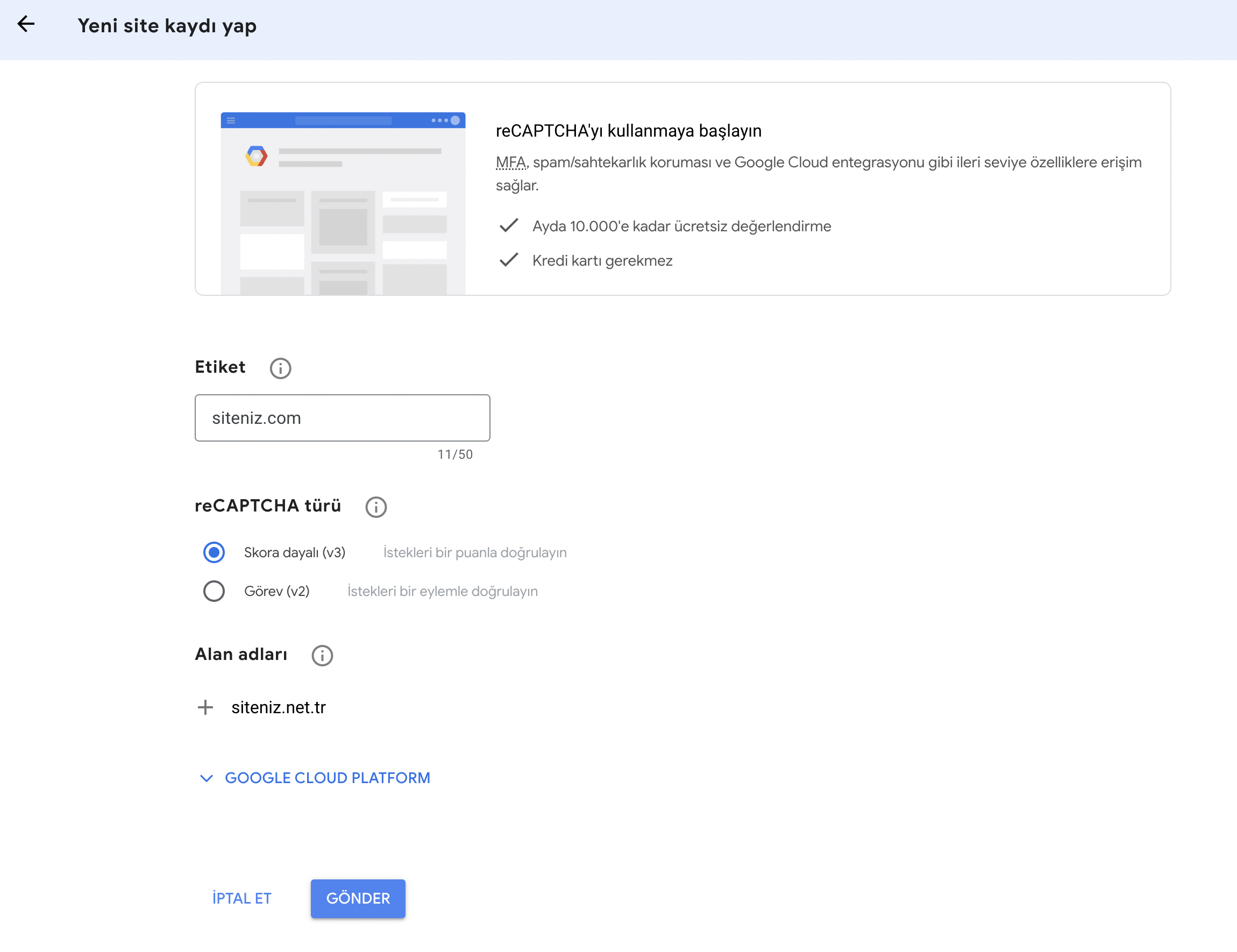Click the chevron beside Google Cloud Platform
Viewport: 1237px width, 952px height.
(x=207, y=779)
